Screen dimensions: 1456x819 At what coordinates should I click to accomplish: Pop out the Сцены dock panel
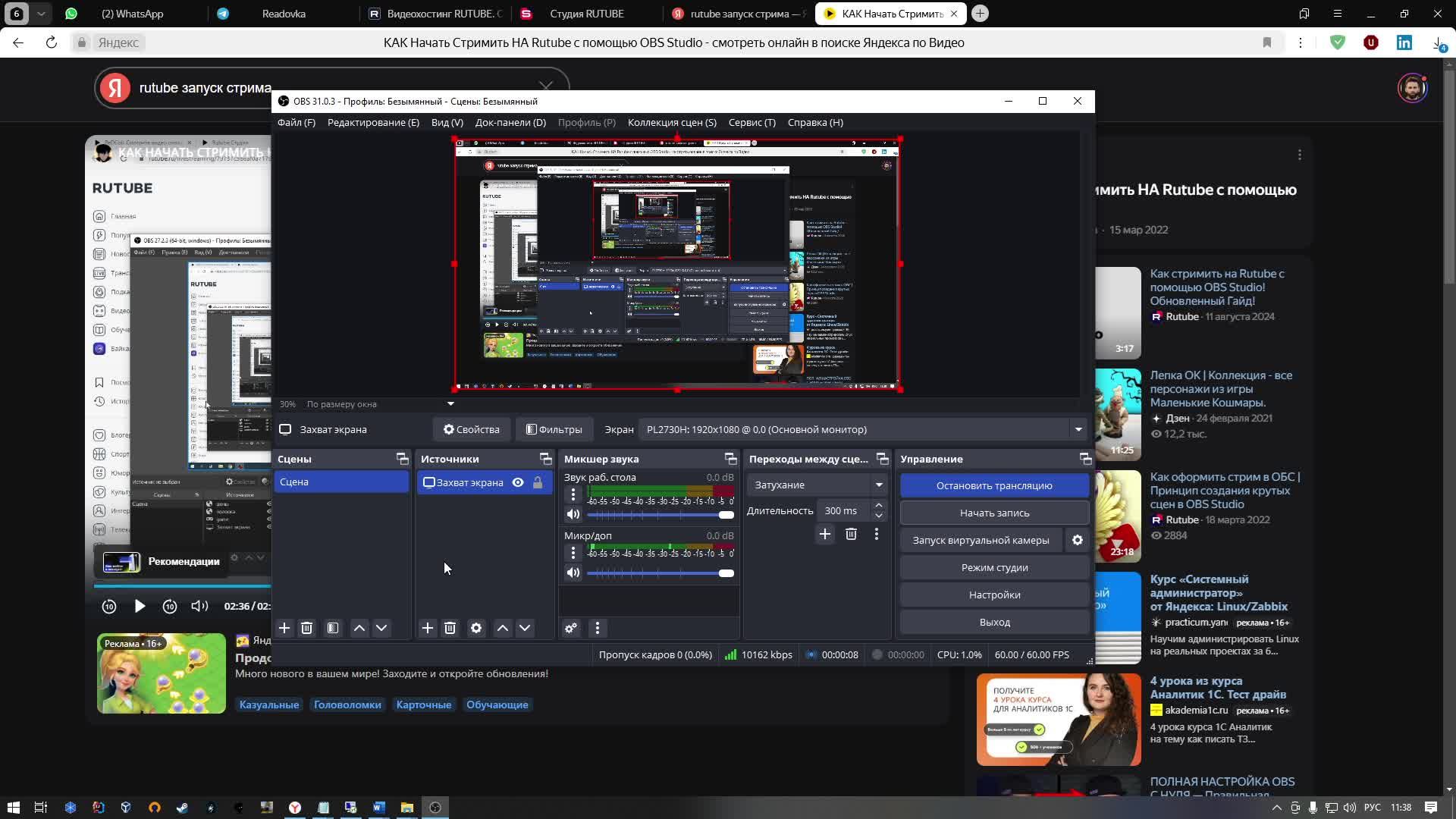[402, 459]
